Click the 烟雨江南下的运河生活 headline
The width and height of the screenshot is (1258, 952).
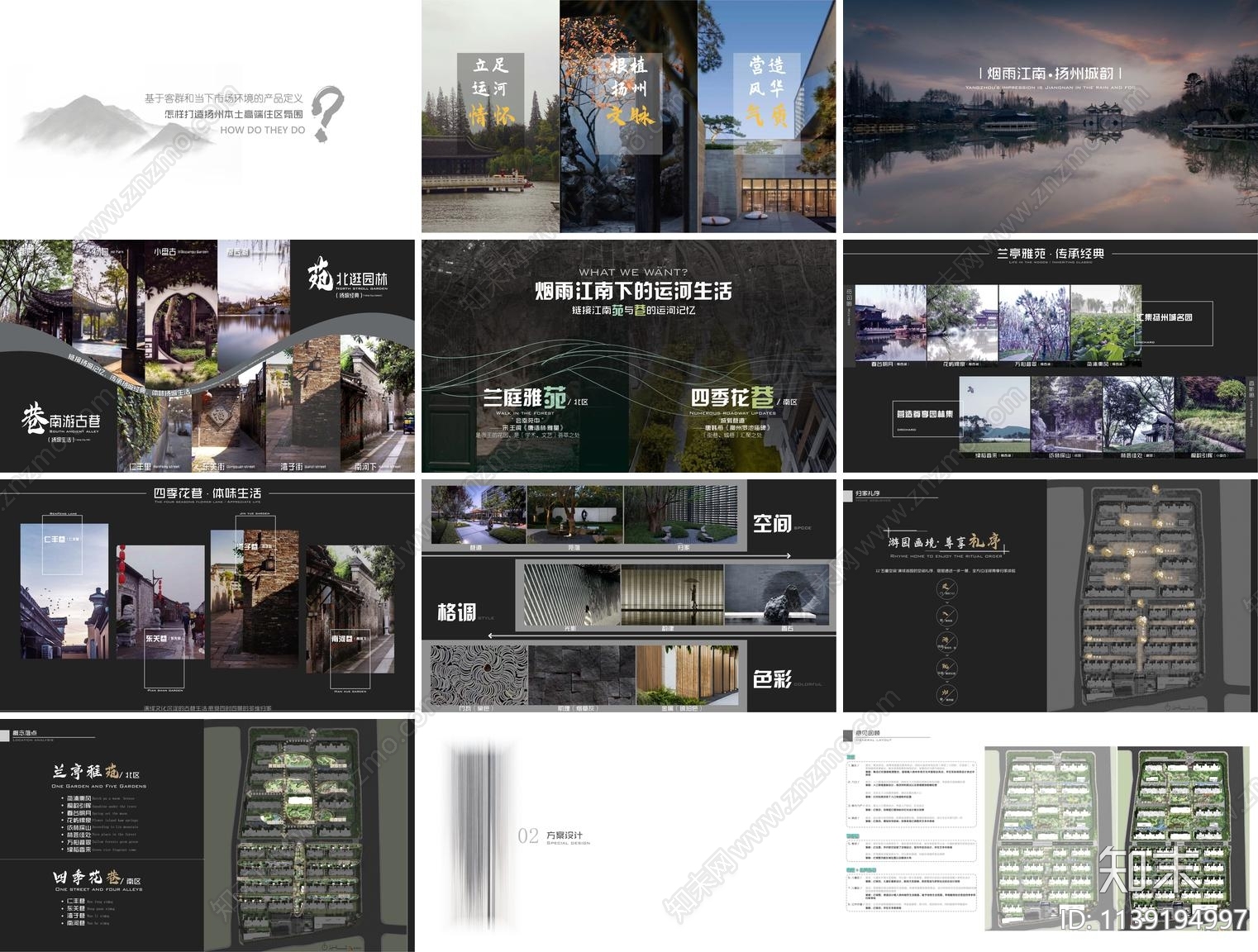coord(632,291)
